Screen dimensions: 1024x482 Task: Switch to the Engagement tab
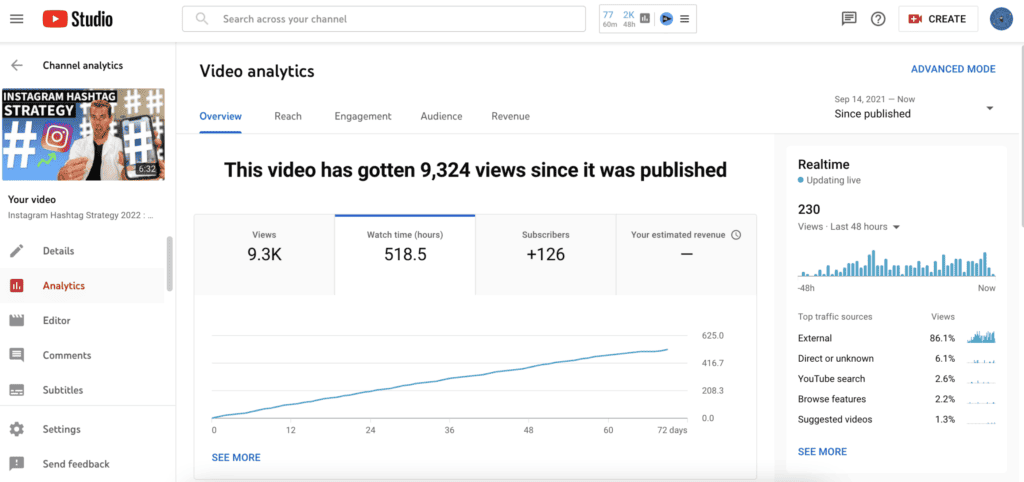coord(363,116)
